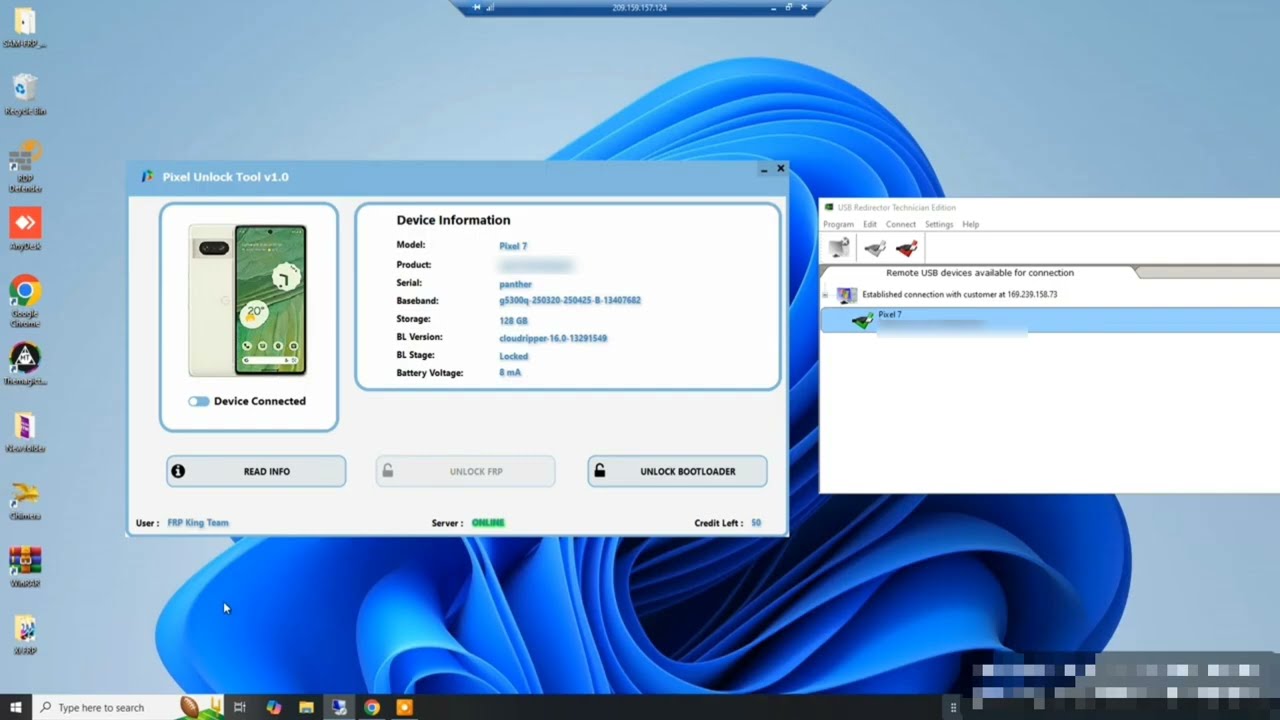Open the orange app on the taskbar

coord(404,707)
